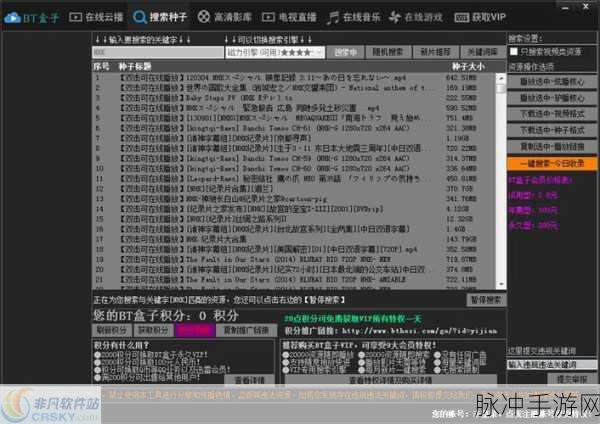
Task: Click 下载选中-种子格式 button
Action: 552,130
